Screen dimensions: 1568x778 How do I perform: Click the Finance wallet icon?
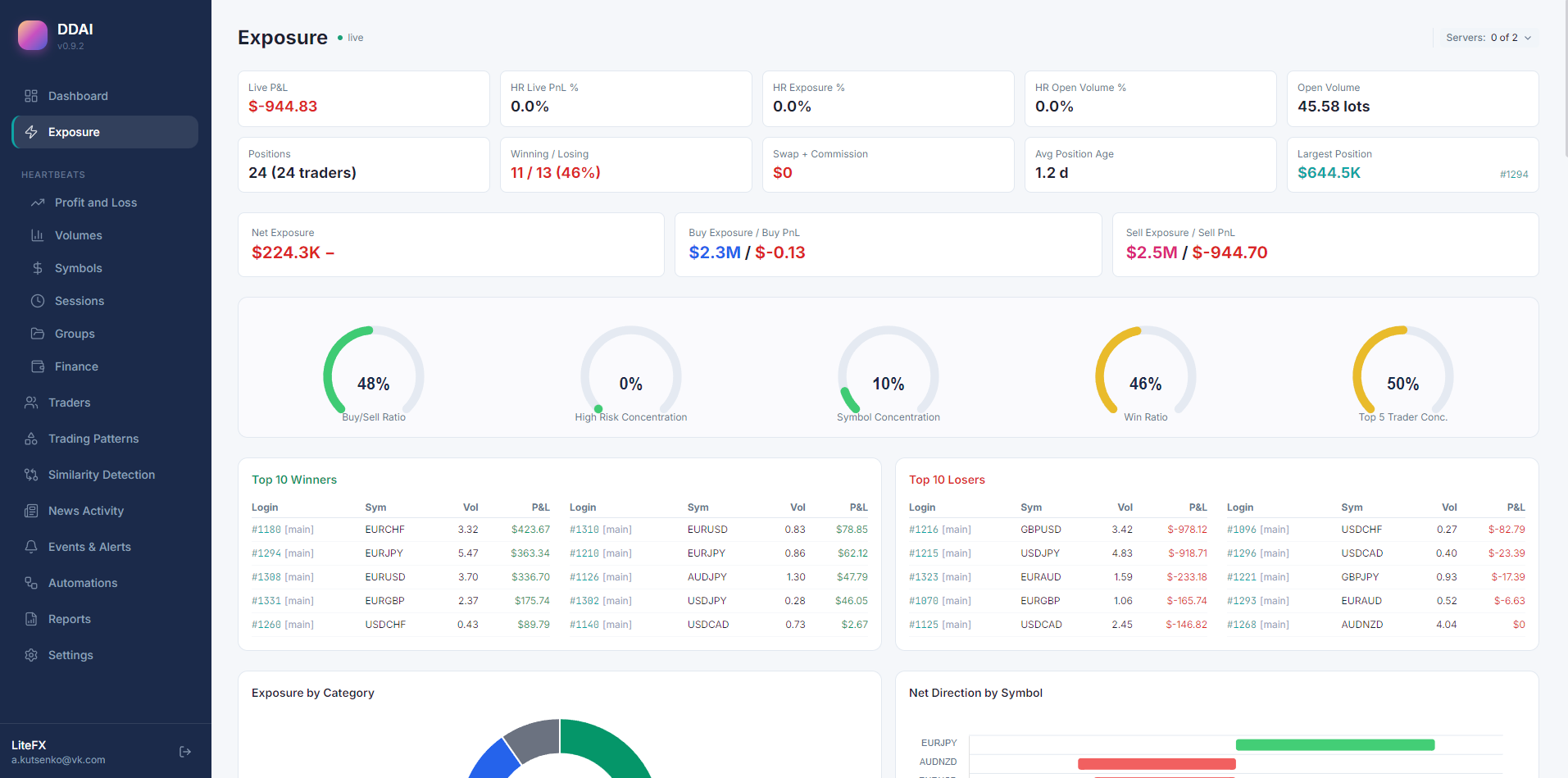point(38,366)
